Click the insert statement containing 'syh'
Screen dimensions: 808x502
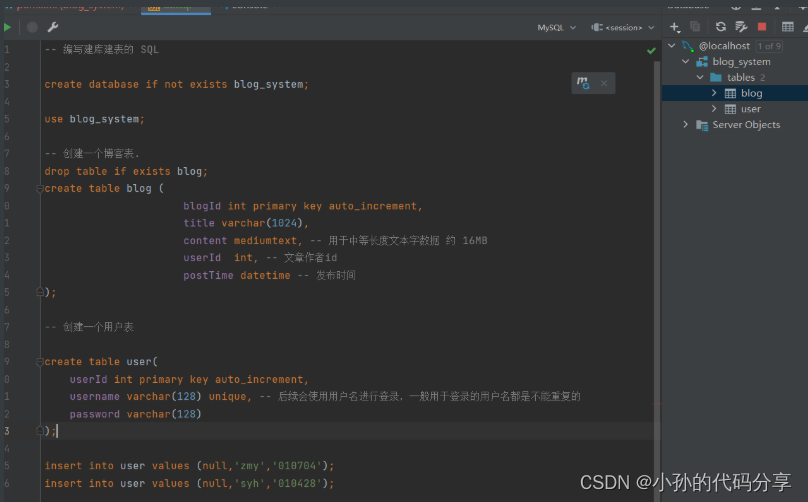189,483
